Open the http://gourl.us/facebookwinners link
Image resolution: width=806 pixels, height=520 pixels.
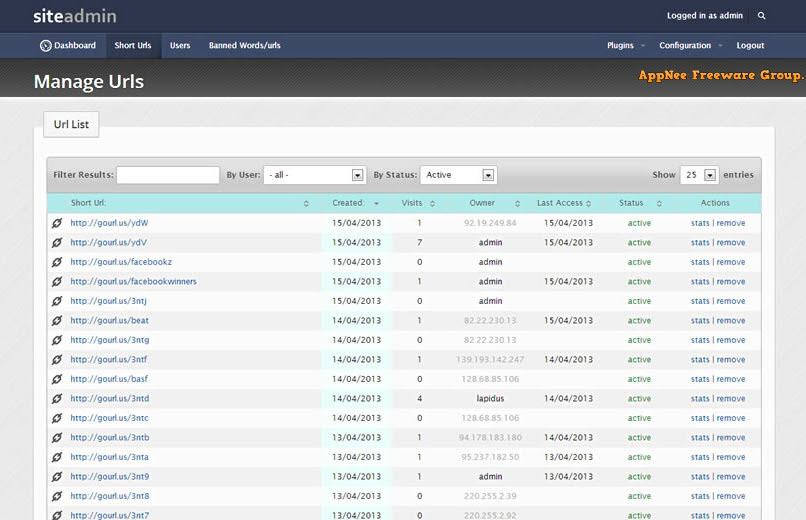click(134, 282)
